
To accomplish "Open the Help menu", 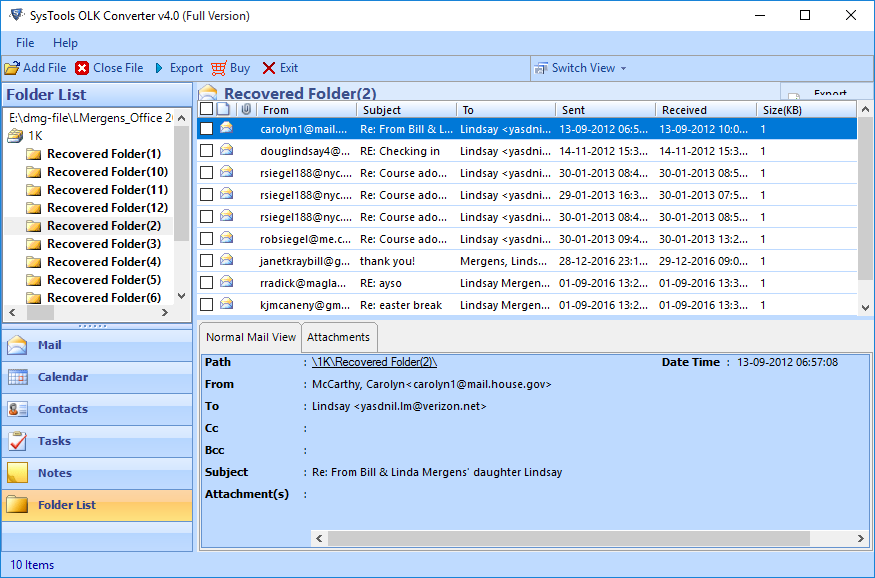I will pyautogui.click(x=65, y=43).
